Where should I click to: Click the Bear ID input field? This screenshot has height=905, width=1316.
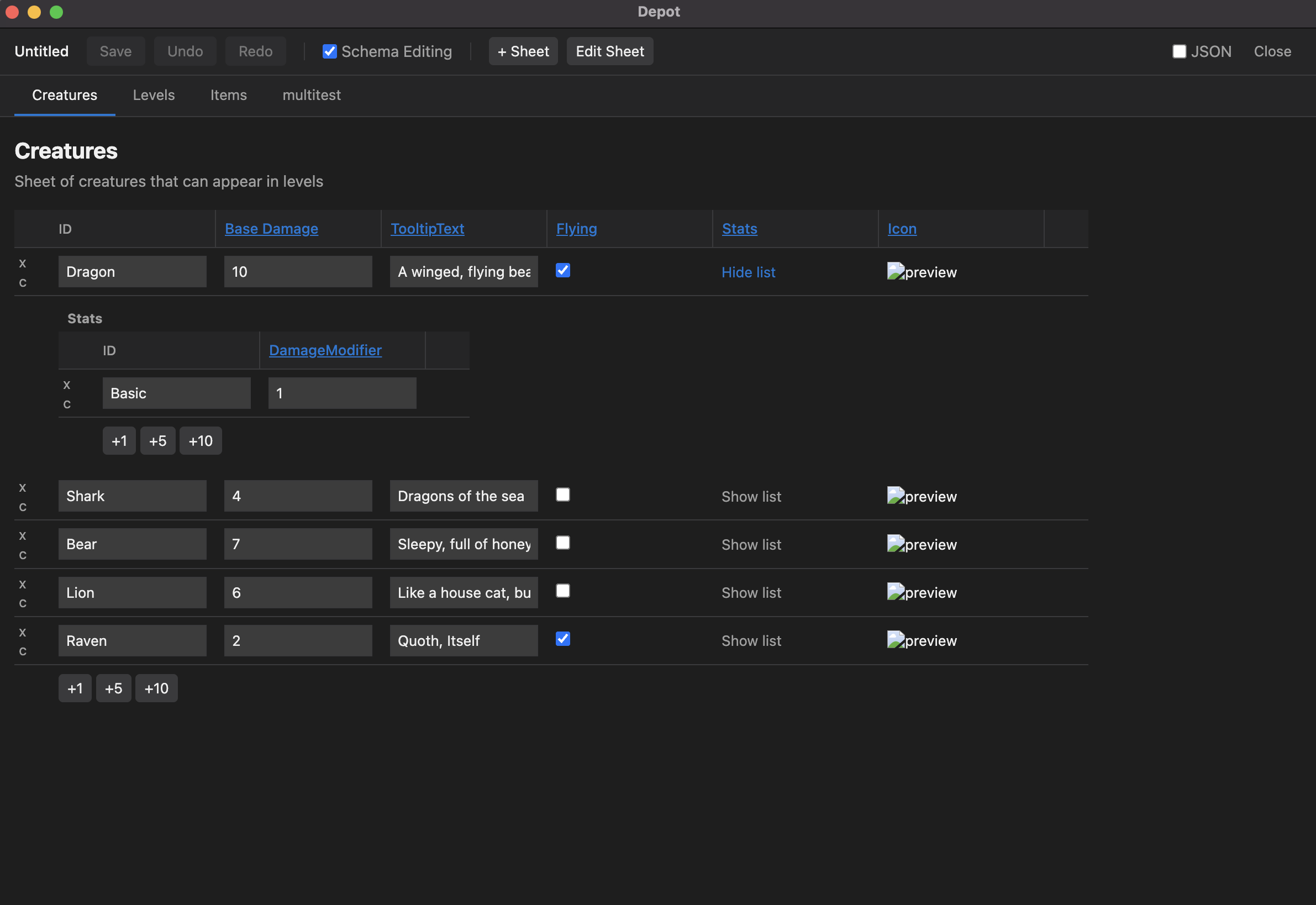point(132,544)
